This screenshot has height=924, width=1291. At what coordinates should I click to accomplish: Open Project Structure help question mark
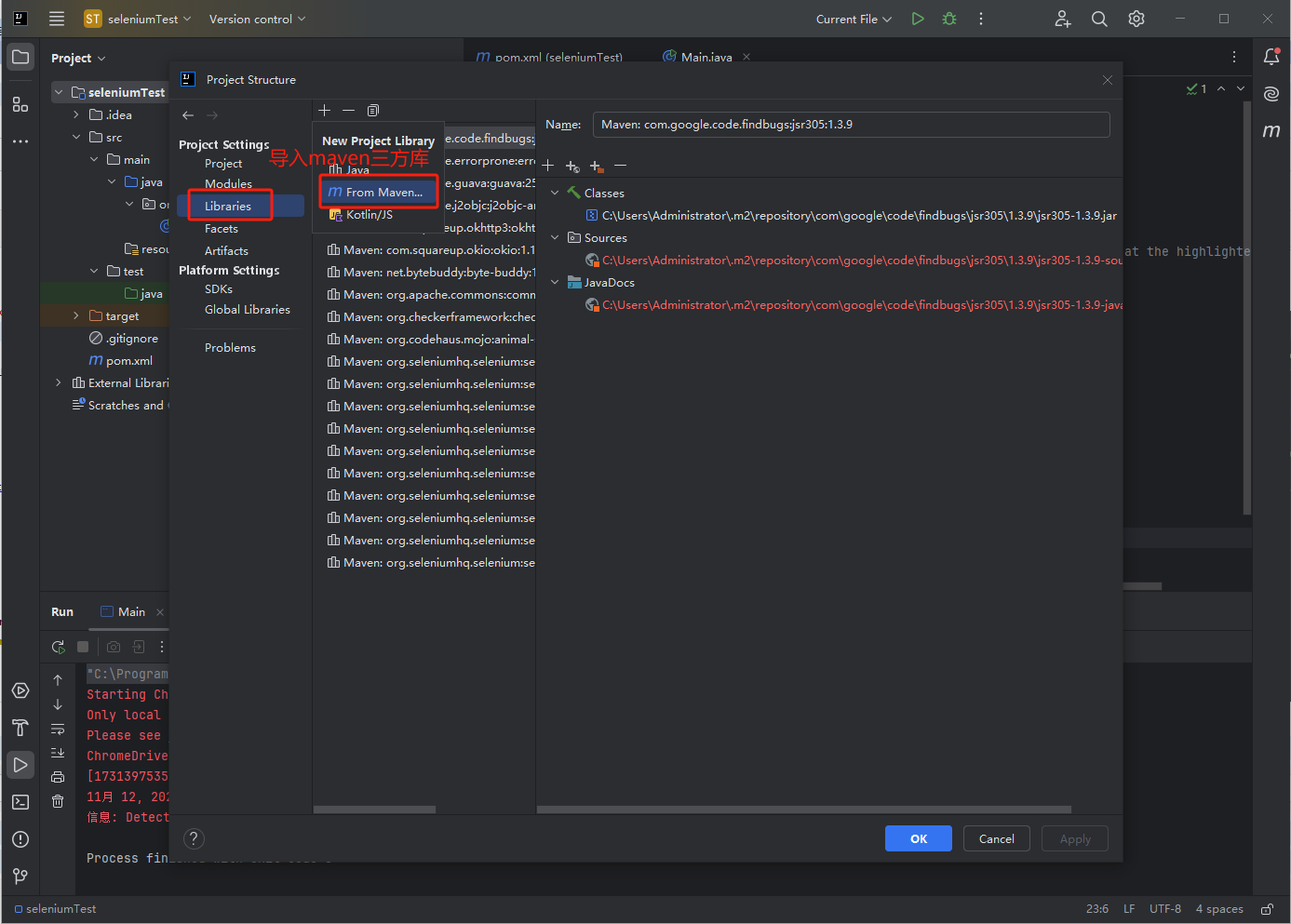(194, 838)
